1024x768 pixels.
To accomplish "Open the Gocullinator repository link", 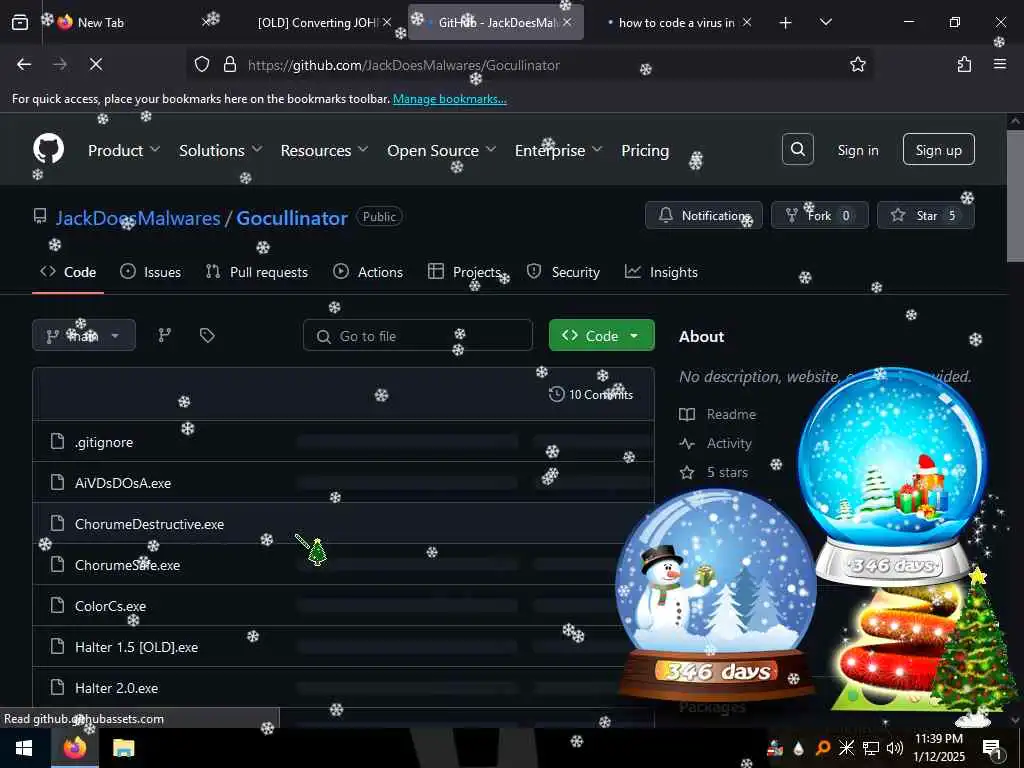I will 291,217.
